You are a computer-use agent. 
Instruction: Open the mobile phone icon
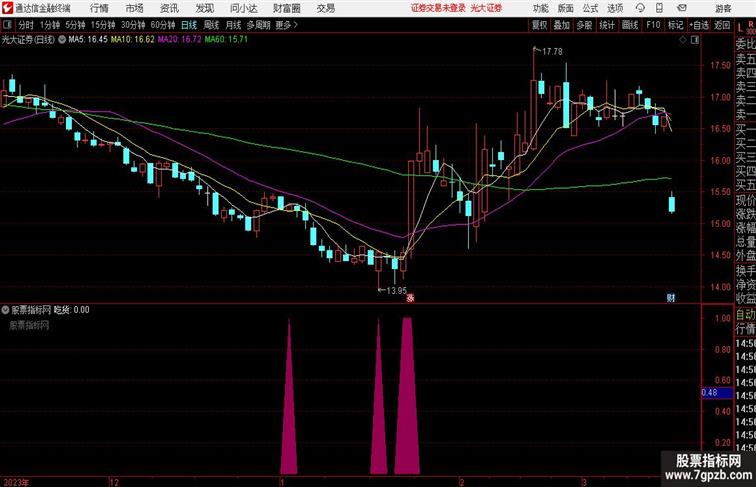coord(660,8)
